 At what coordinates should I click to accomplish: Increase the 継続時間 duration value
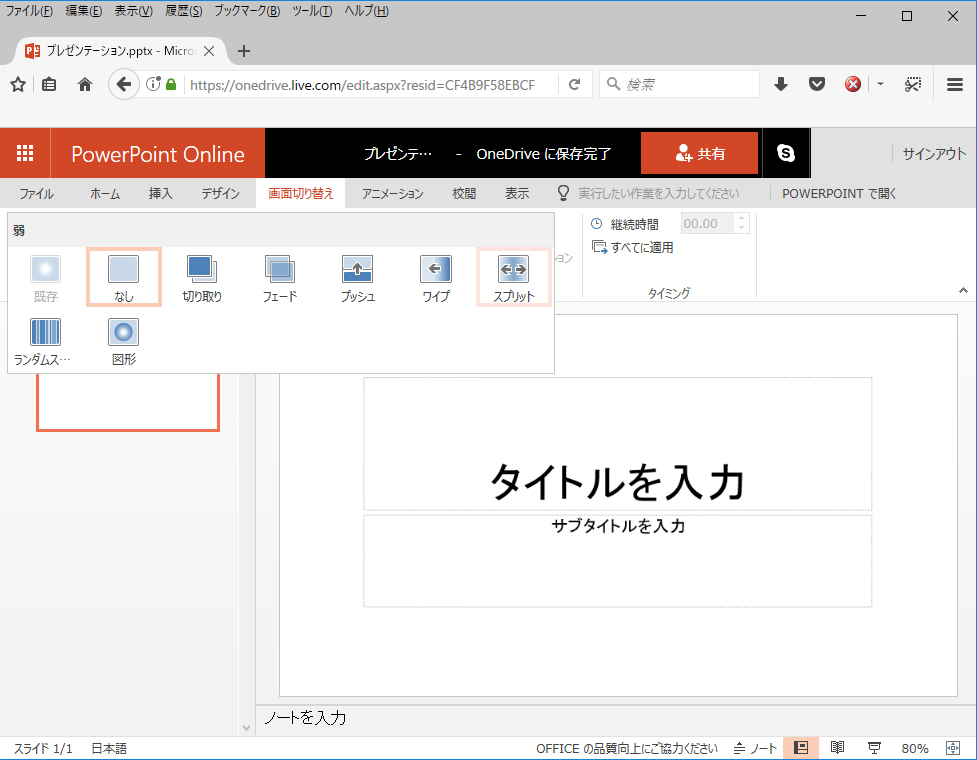741,218
